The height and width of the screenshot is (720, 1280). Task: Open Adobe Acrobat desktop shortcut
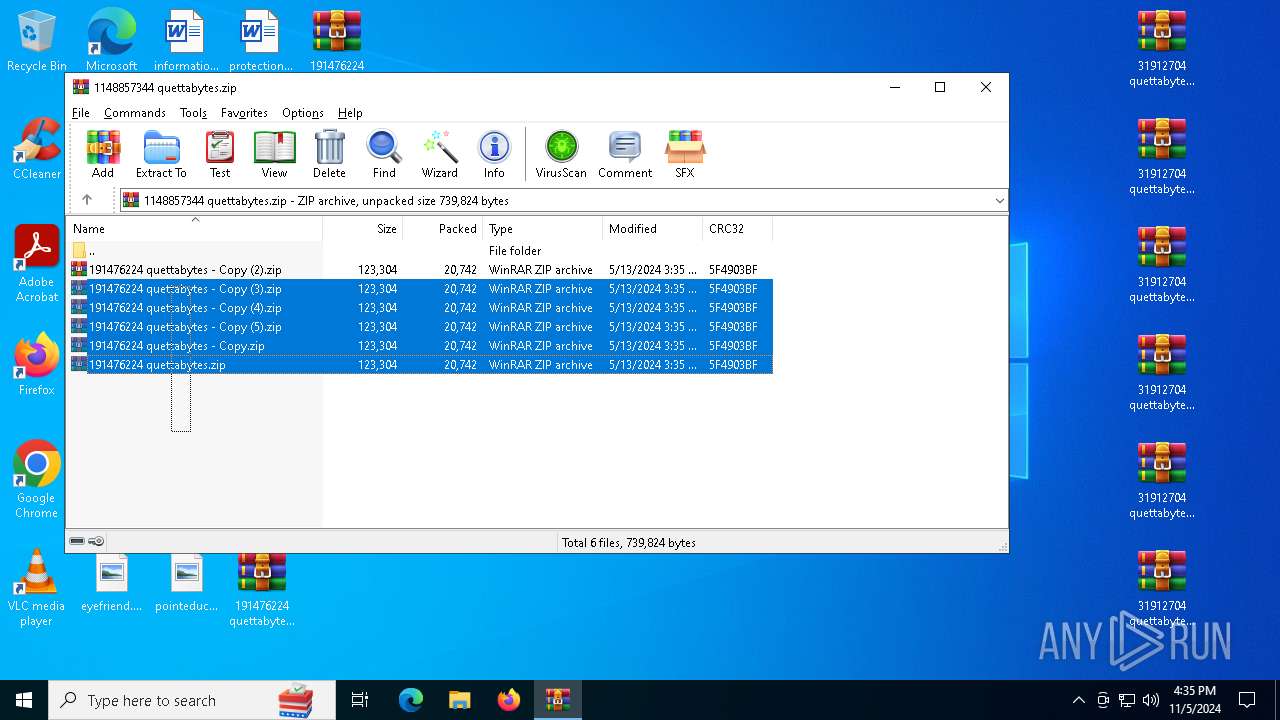(x=36, y=264)
